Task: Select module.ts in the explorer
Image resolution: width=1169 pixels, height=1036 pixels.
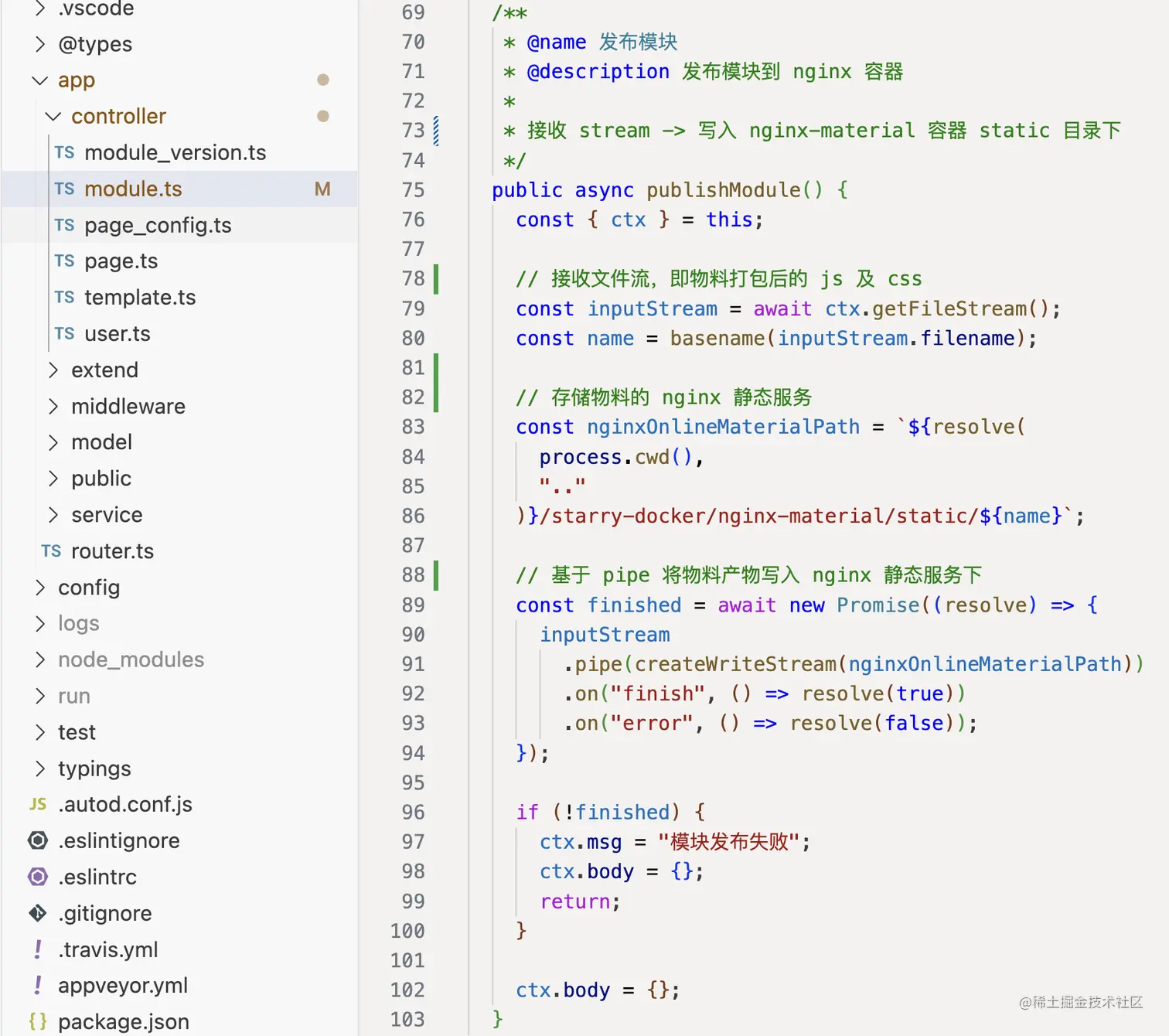Action: (133, 189)
